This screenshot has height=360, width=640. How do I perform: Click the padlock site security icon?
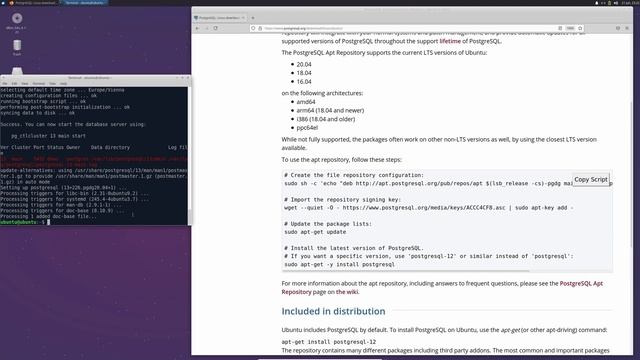click(260, 28)
